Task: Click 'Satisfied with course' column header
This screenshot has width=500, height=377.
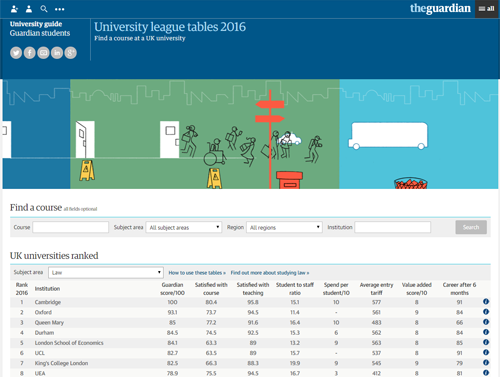Action: [x=211, y=289]
